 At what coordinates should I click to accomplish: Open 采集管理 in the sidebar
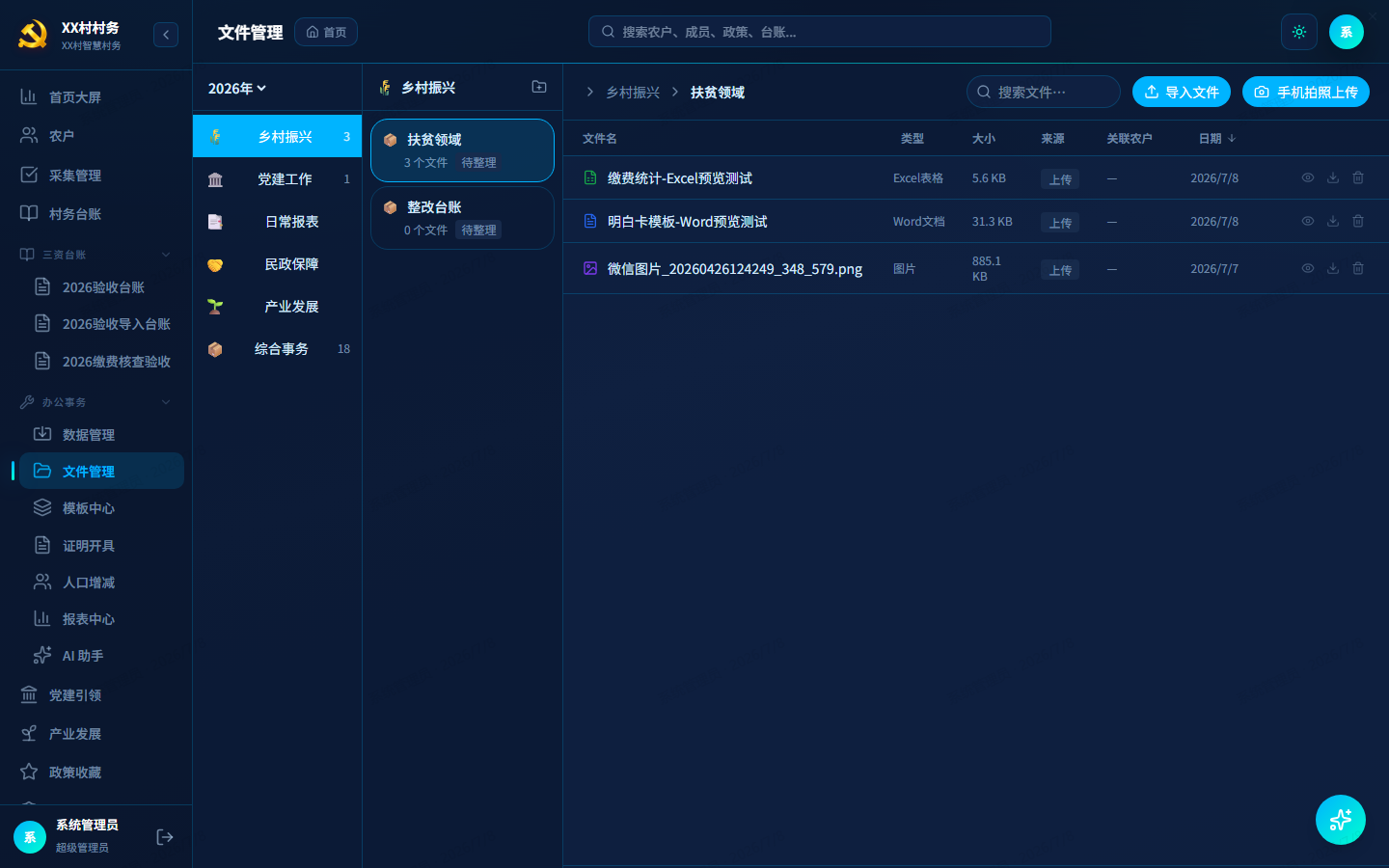click(x=96, y=176)
